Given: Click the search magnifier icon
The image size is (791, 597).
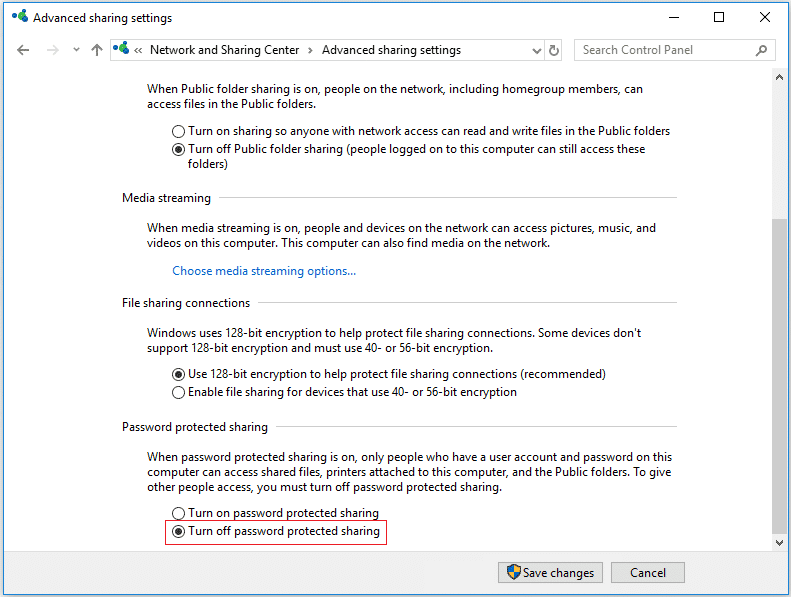Looking at the screenshot, I should coord(762,50).
